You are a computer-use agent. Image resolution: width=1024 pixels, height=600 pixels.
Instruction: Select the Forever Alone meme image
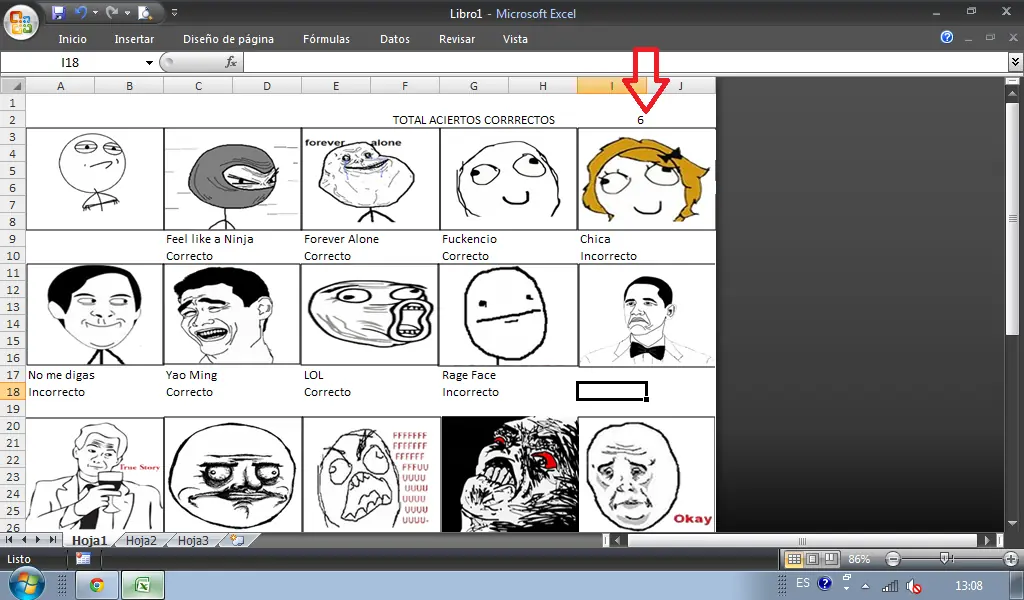point(370,179)
